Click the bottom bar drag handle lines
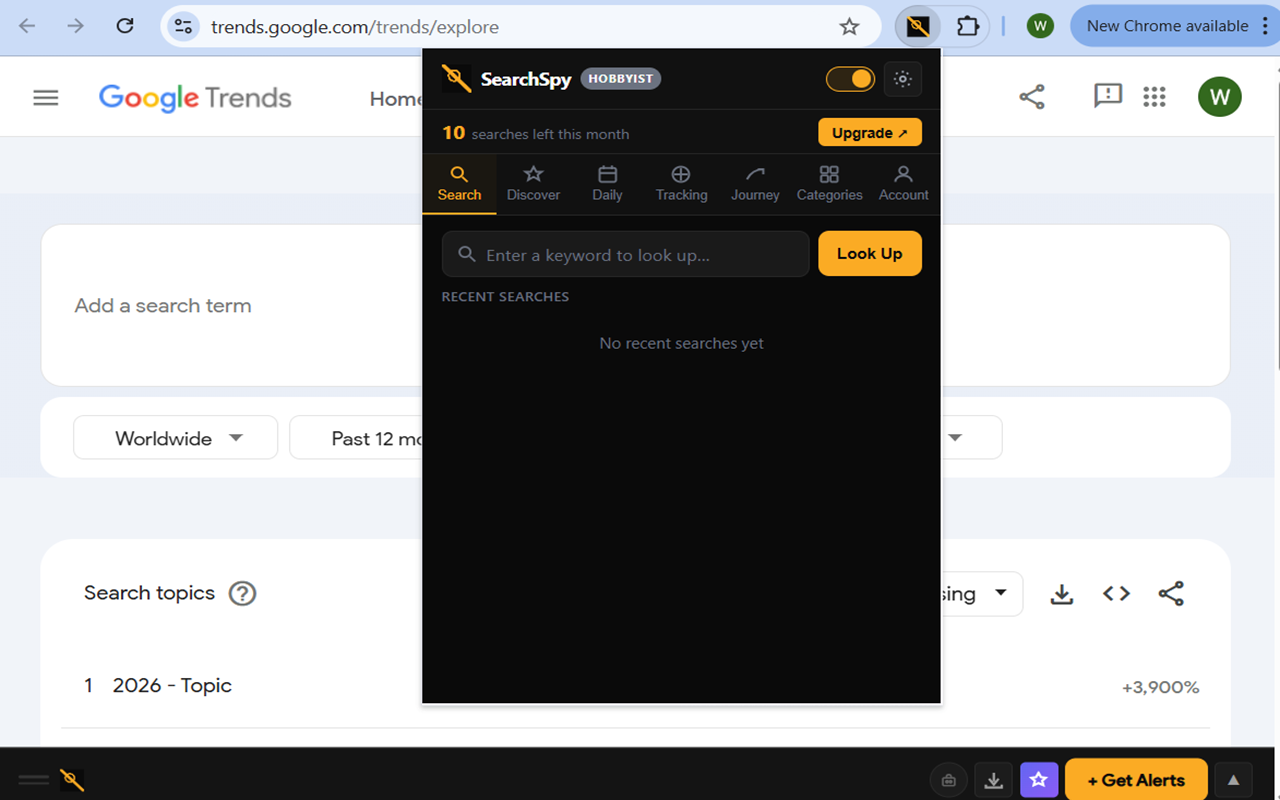The image size is (1280, 800). [x=33, y=780]
